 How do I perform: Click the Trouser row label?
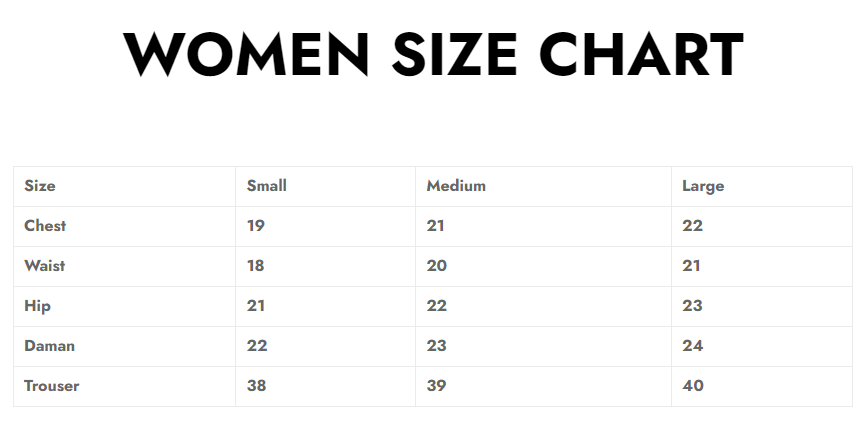[51, 386]
